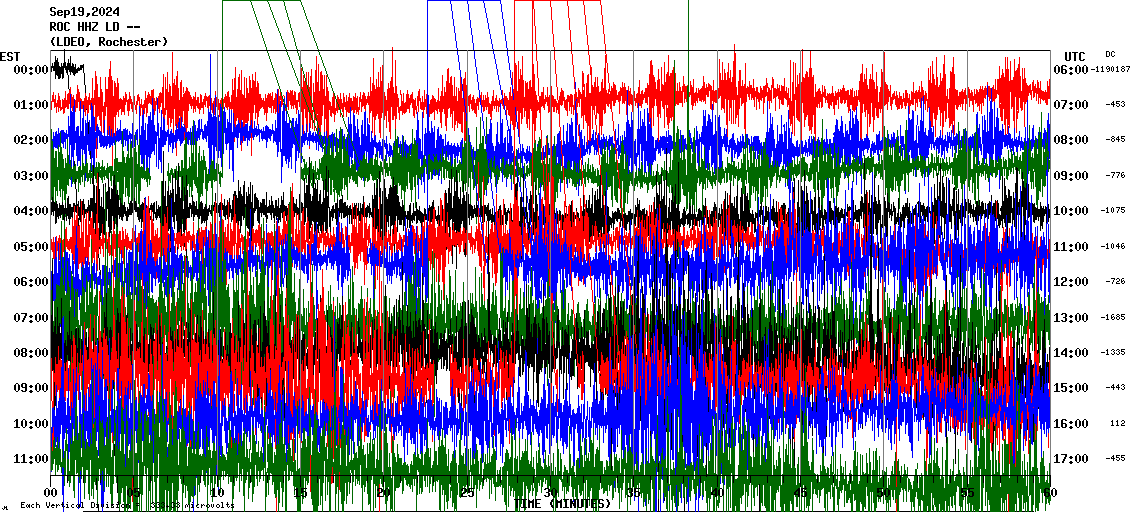Select the (LDEO, Rochester) label
The image size is (1130, 519).
(x=109, y=41)
